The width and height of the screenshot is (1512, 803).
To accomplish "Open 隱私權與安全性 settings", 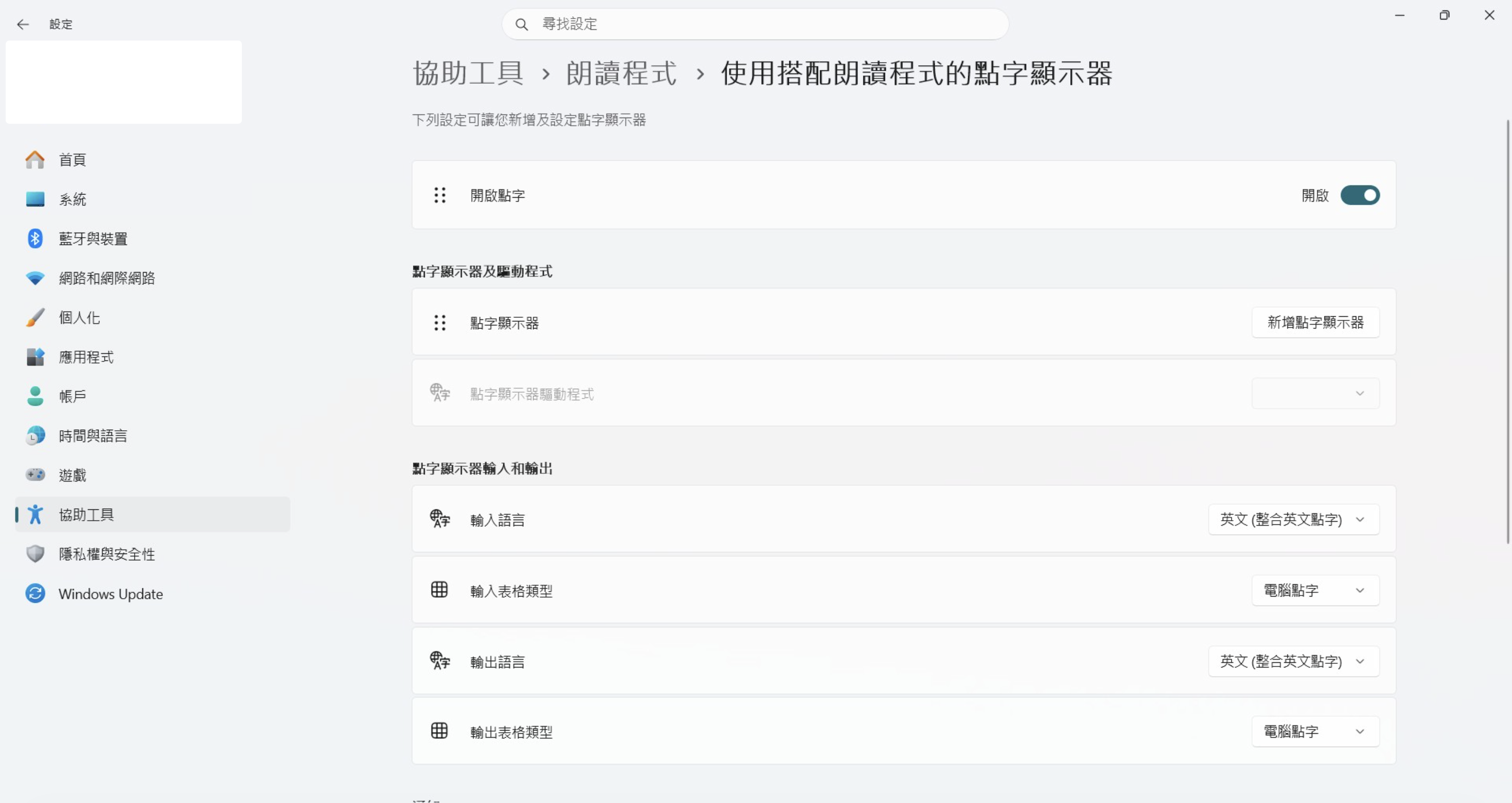I will 153,553.
